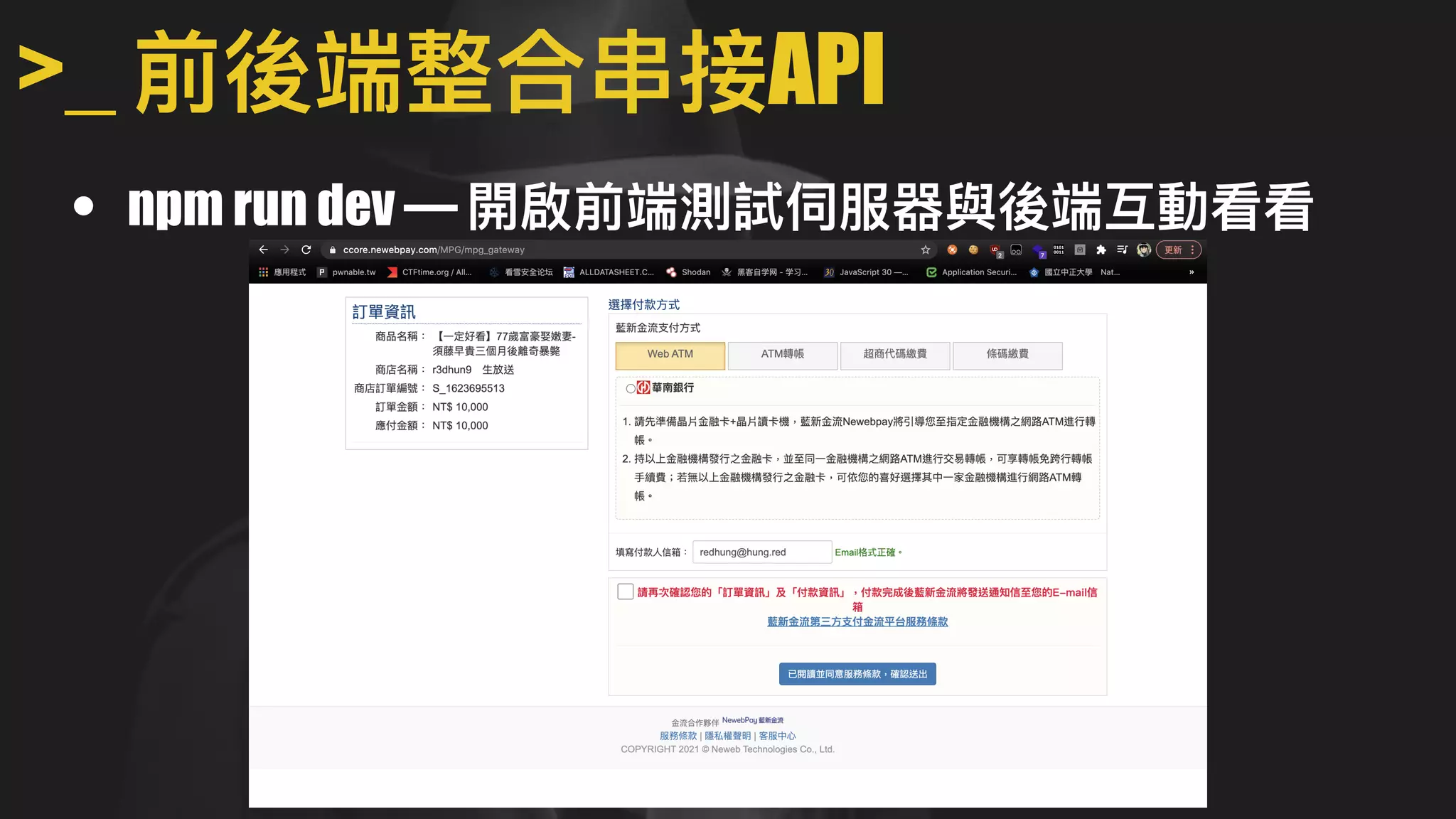Open the CTFtime.org bookmark
1456x819 pixels.
430,272
